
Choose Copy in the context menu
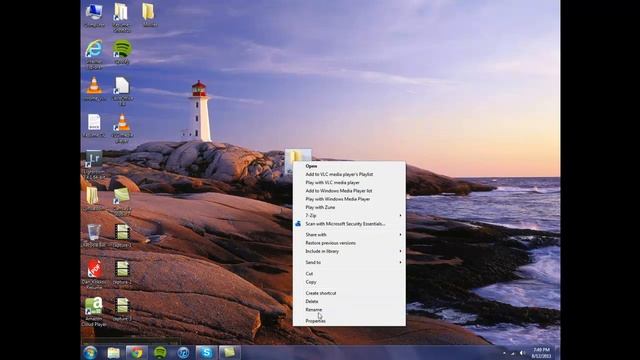[349, 282]
